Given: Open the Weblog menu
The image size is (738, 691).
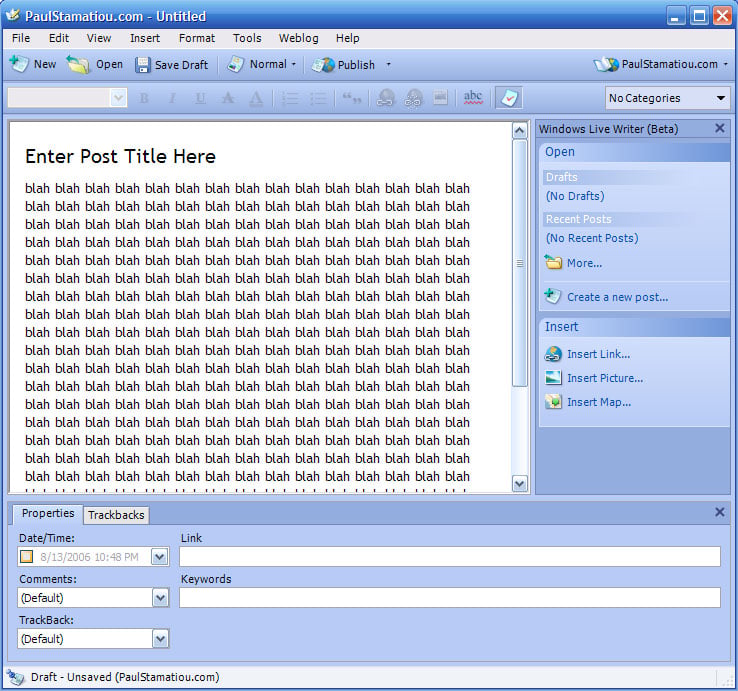Looking at the screenshot, I should click(298, 38).
